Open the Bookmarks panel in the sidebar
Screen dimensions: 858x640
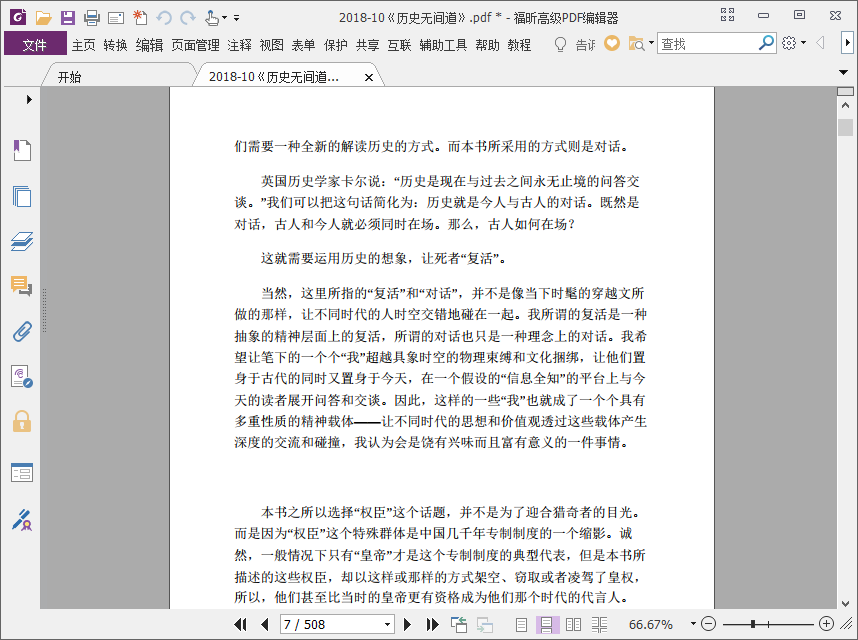tap(22, 150)
